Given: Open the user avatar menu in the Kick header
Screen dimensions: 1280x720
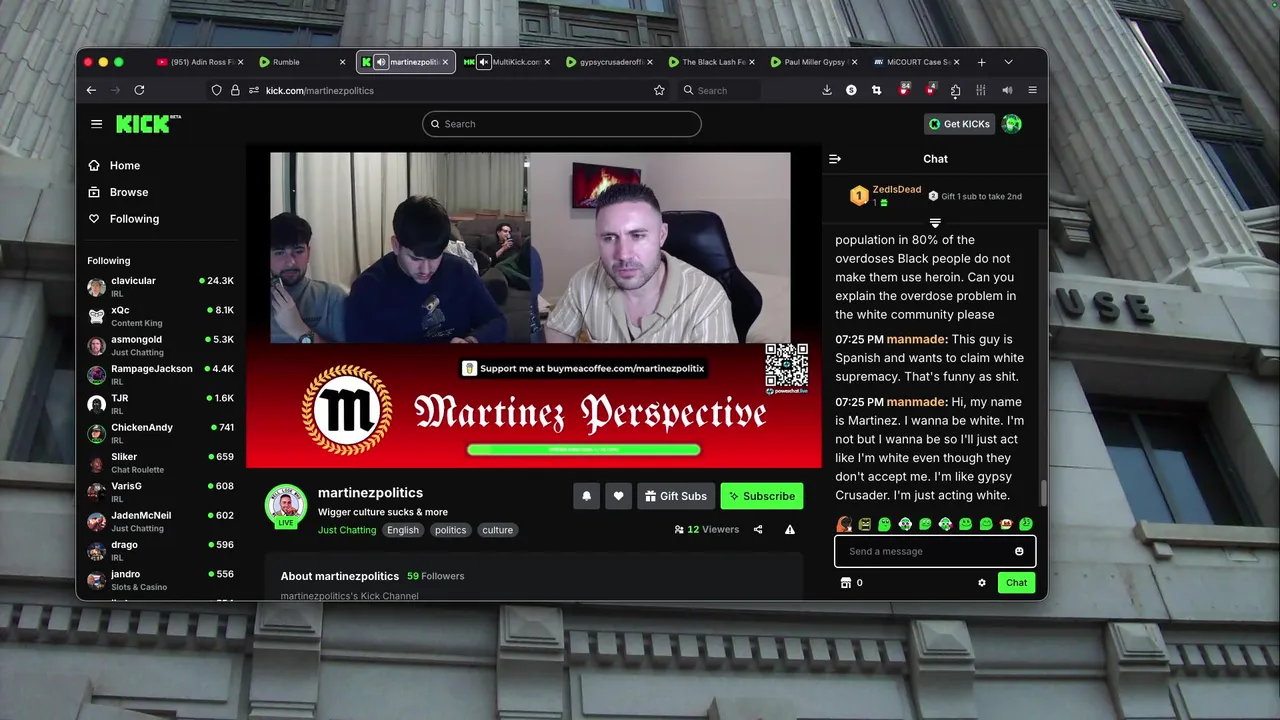Looking at the screenshot, I should 1012,124.
